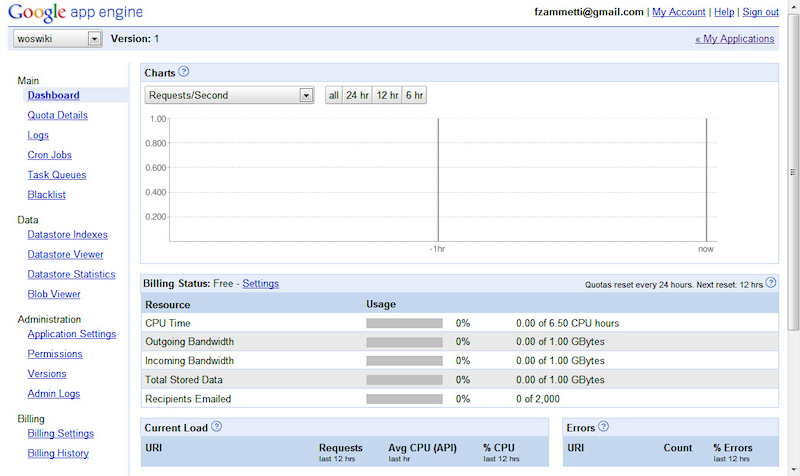Open Versions page
The image size is (800, 476).
click(x=47, y=374)
